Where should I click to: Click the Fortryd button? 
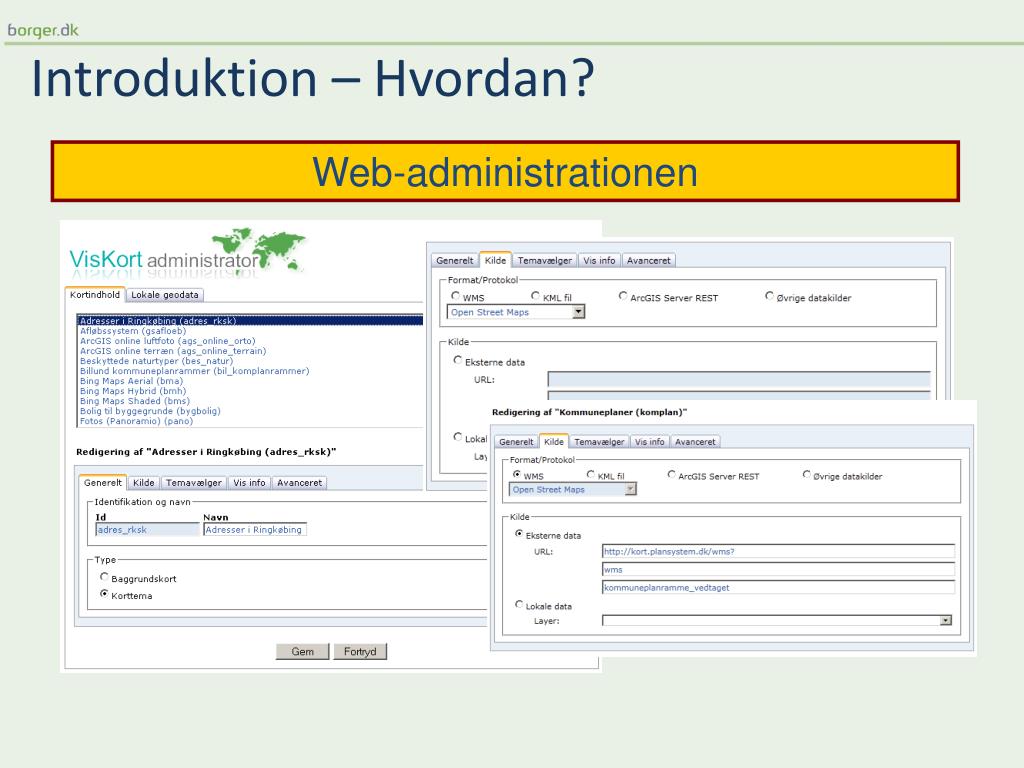coord(359,652)
